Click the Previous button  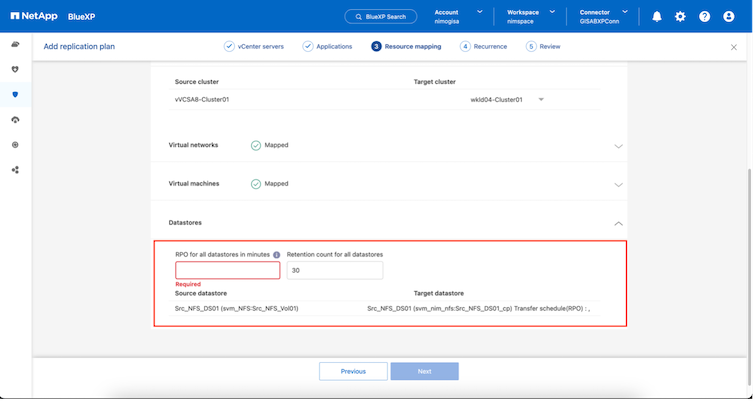tap(353, 371)
